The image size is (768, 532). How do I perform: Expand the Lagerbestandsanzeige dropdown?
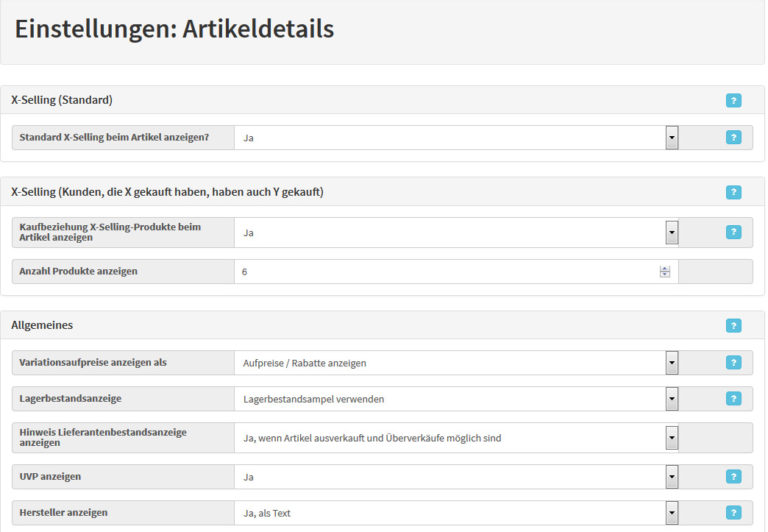[671, 398]
